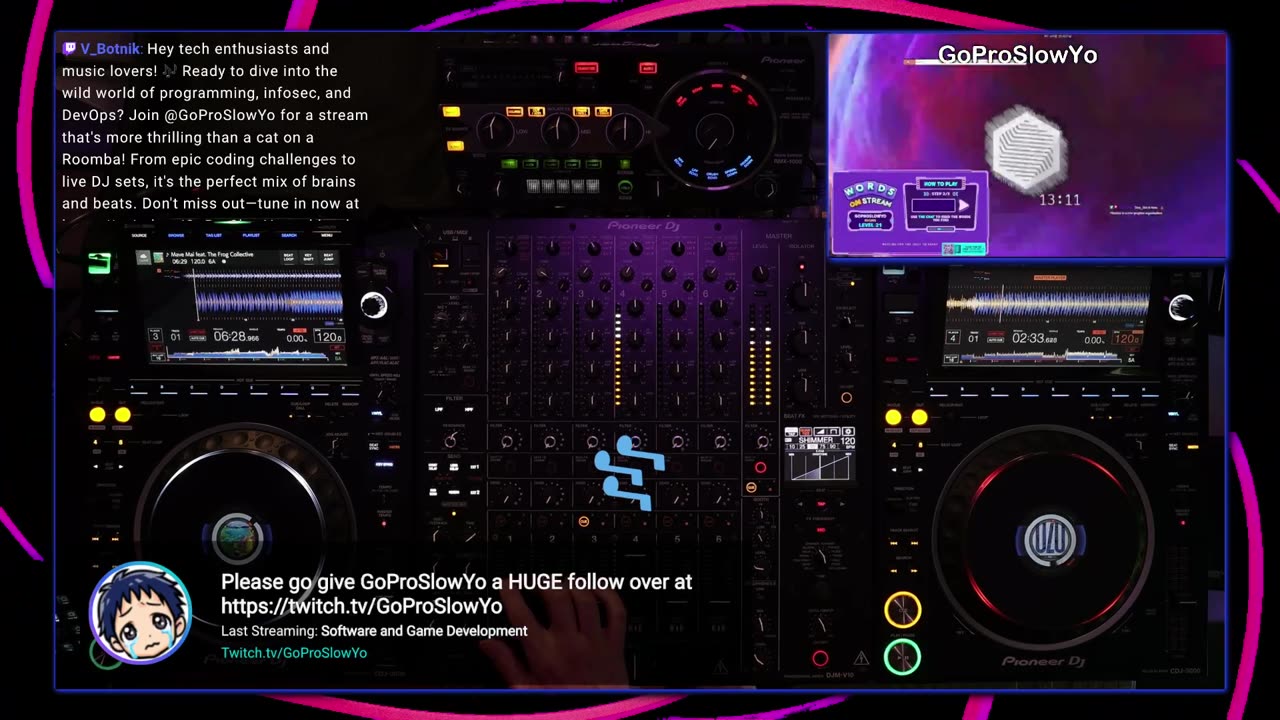Click the right deck jog wheel center display
1280x720 pixels.
tap(1050, 539)
